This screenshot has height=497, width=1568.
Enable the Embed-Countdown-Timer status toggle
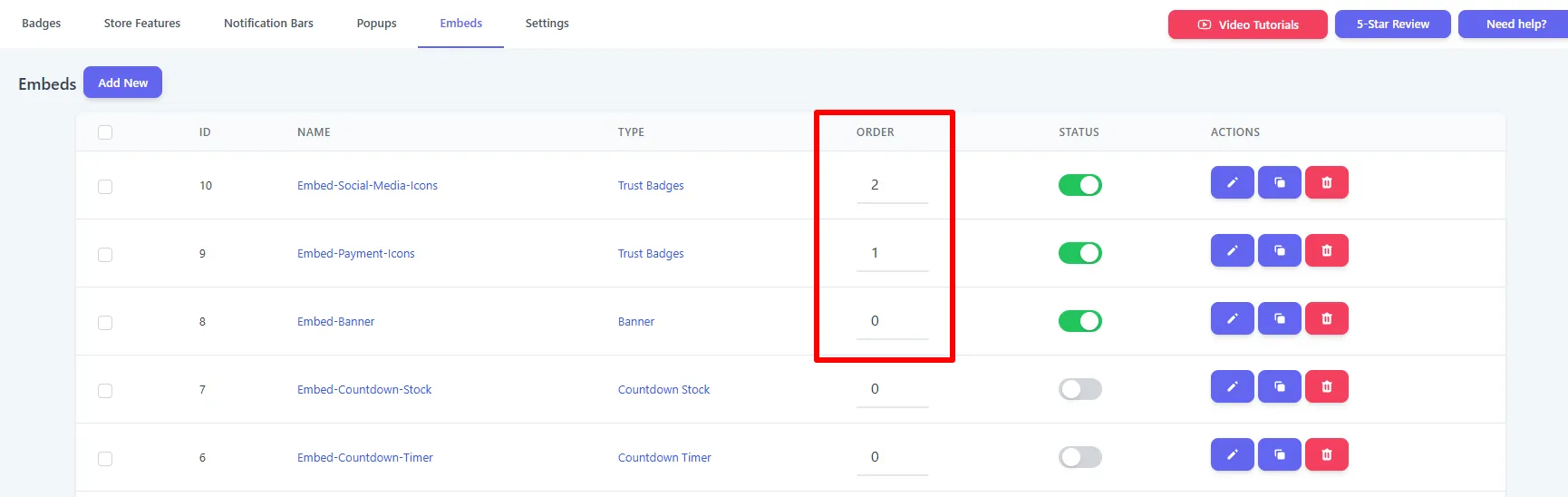coord(1080,457)
